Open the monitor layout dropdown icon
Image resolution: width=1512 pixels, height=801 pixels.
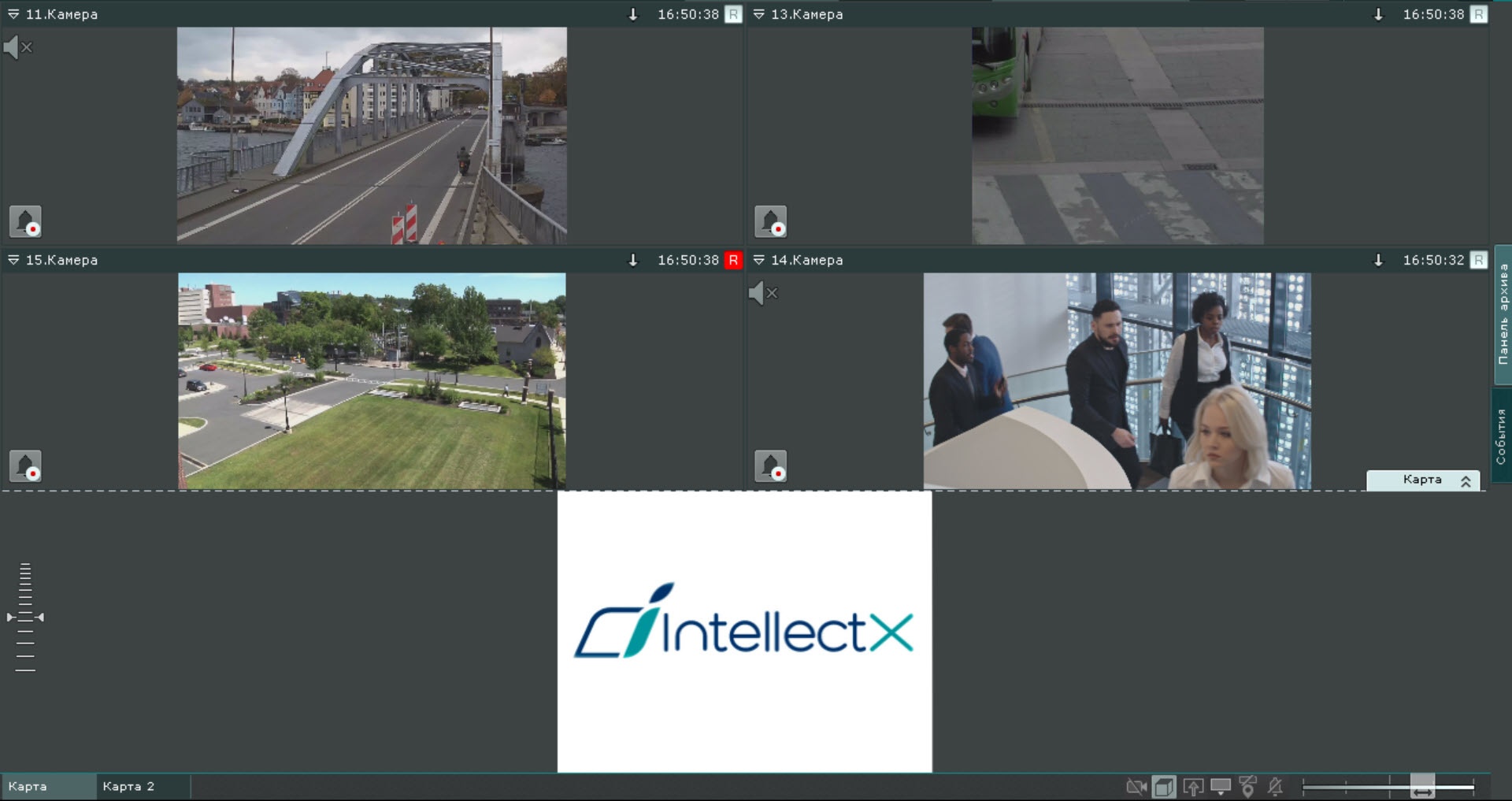[1221, 786]
